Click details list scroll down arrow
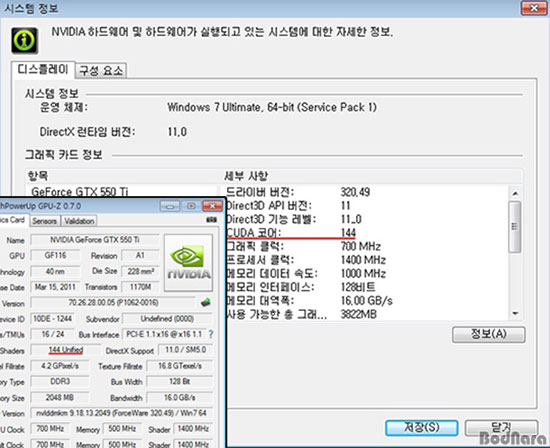Viewport: 550px width, 448px height. pyautogui.click(x=515, y=313)
